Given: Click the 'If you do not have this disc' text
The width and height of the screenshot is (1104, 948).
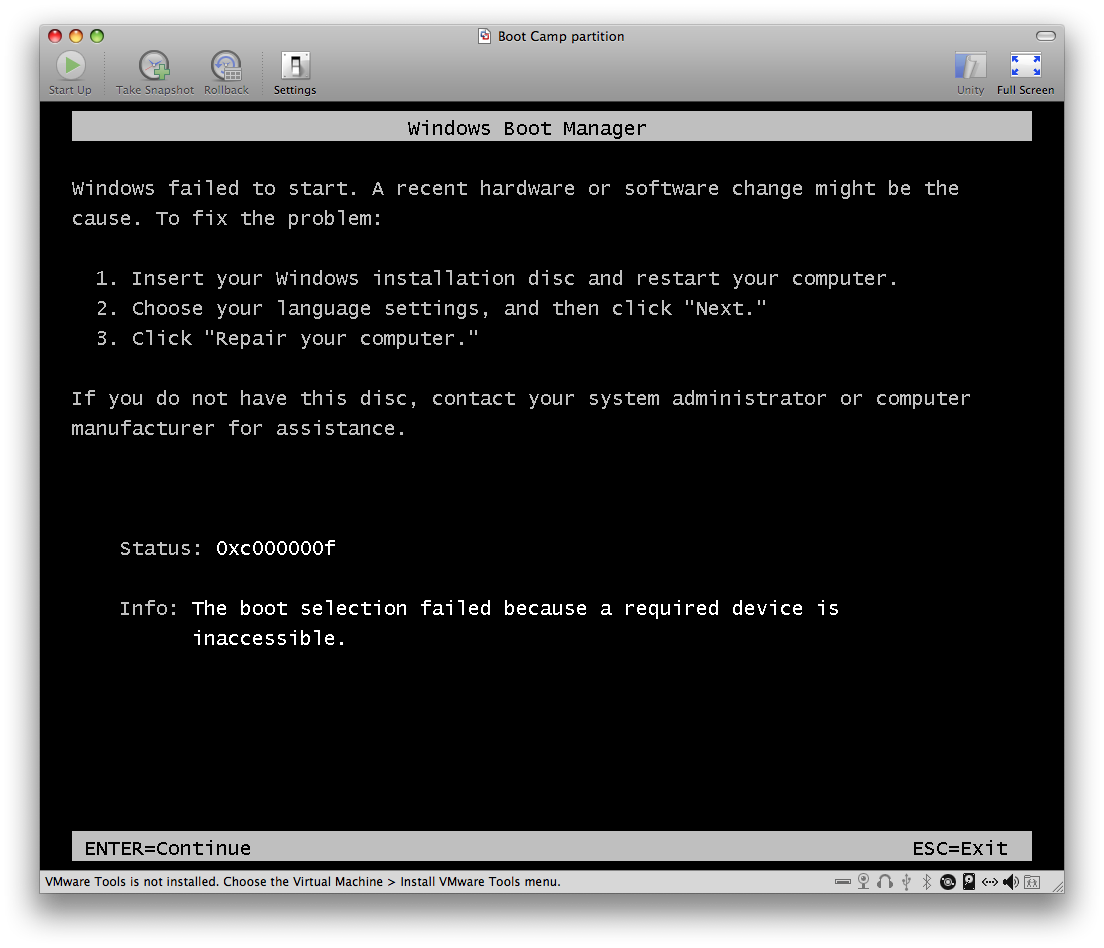Looking at the screenshot, I should coord(521,413).
